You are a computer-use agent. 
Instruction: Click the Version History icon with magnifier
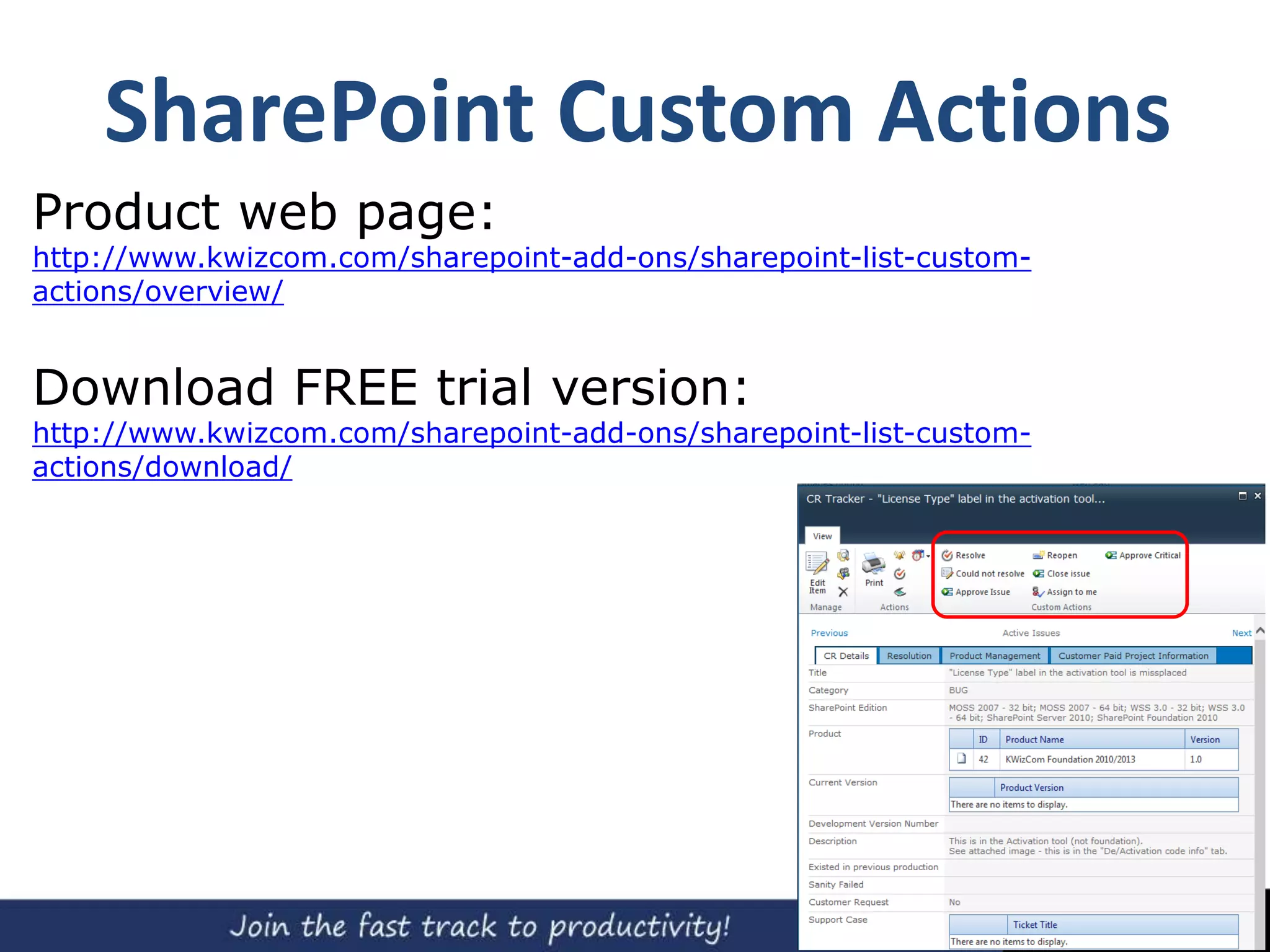click(843, 555)
